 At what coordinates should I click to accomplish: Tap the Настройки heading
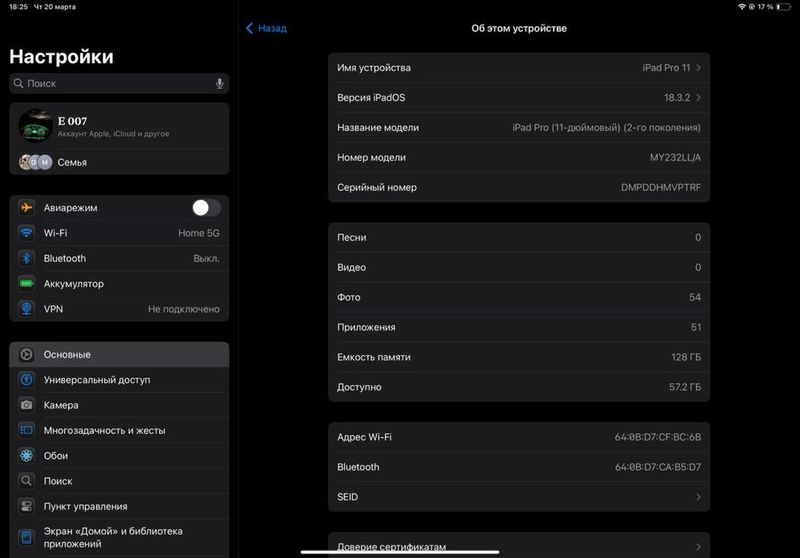[x=61, y=57]
